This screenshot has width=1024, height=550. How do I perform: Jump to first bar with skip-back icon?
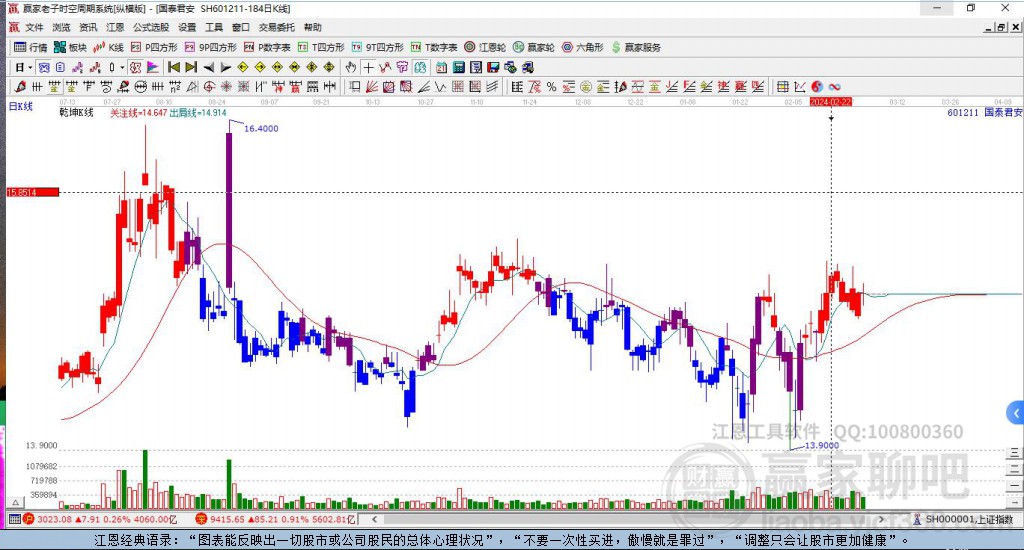click(x=174, y=67)
